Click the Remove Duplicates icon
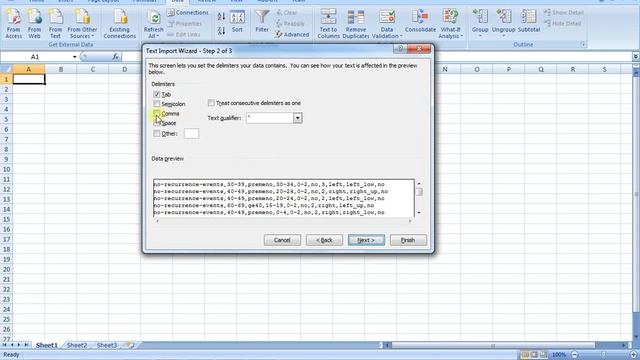This screenshot has width=640, height=360. (x=356, y=24)
